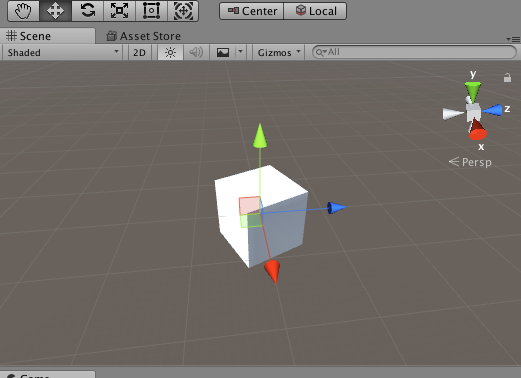Click the red X axis cone on orientation gizmo
The image size is (521, 378).
pyautogui.click(x=478, y=131)
